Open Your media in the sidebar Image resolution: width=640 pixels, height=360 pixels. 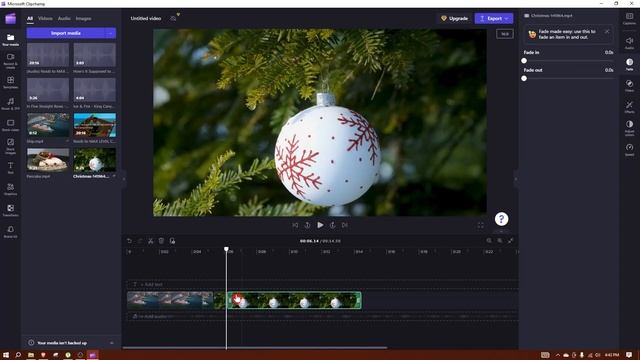11,40
